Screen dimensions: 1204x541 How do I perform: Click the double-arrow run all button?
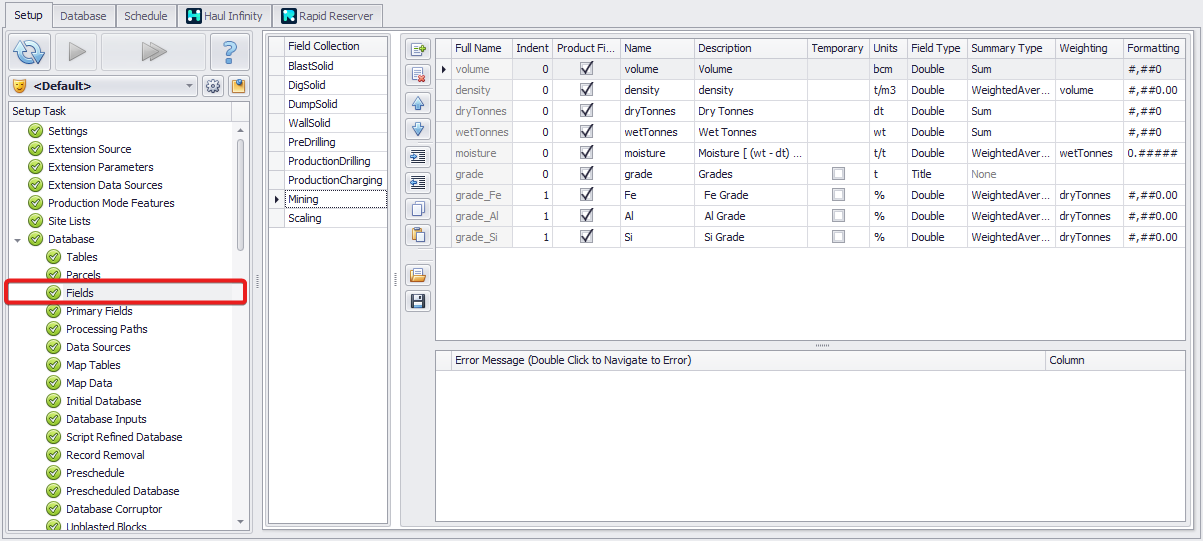[153, 51]
